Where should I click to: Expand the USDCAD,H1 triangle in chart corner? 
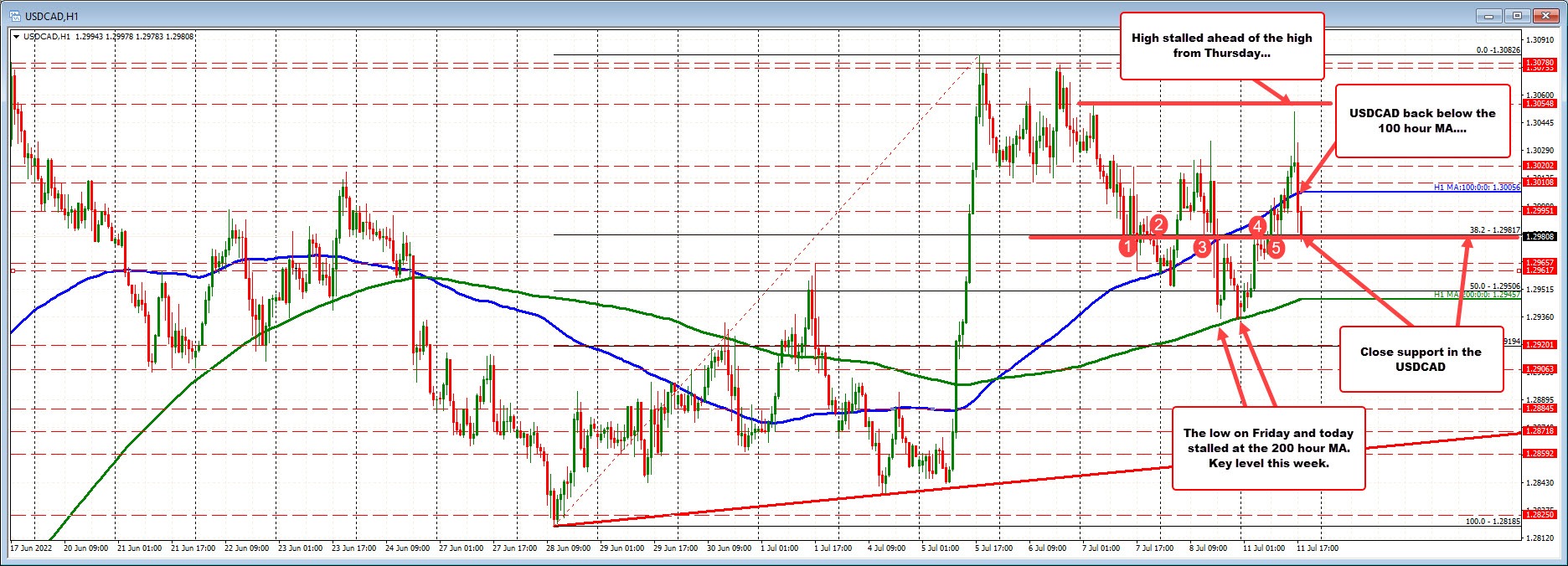pyautogui.click(x=18, y=36)
